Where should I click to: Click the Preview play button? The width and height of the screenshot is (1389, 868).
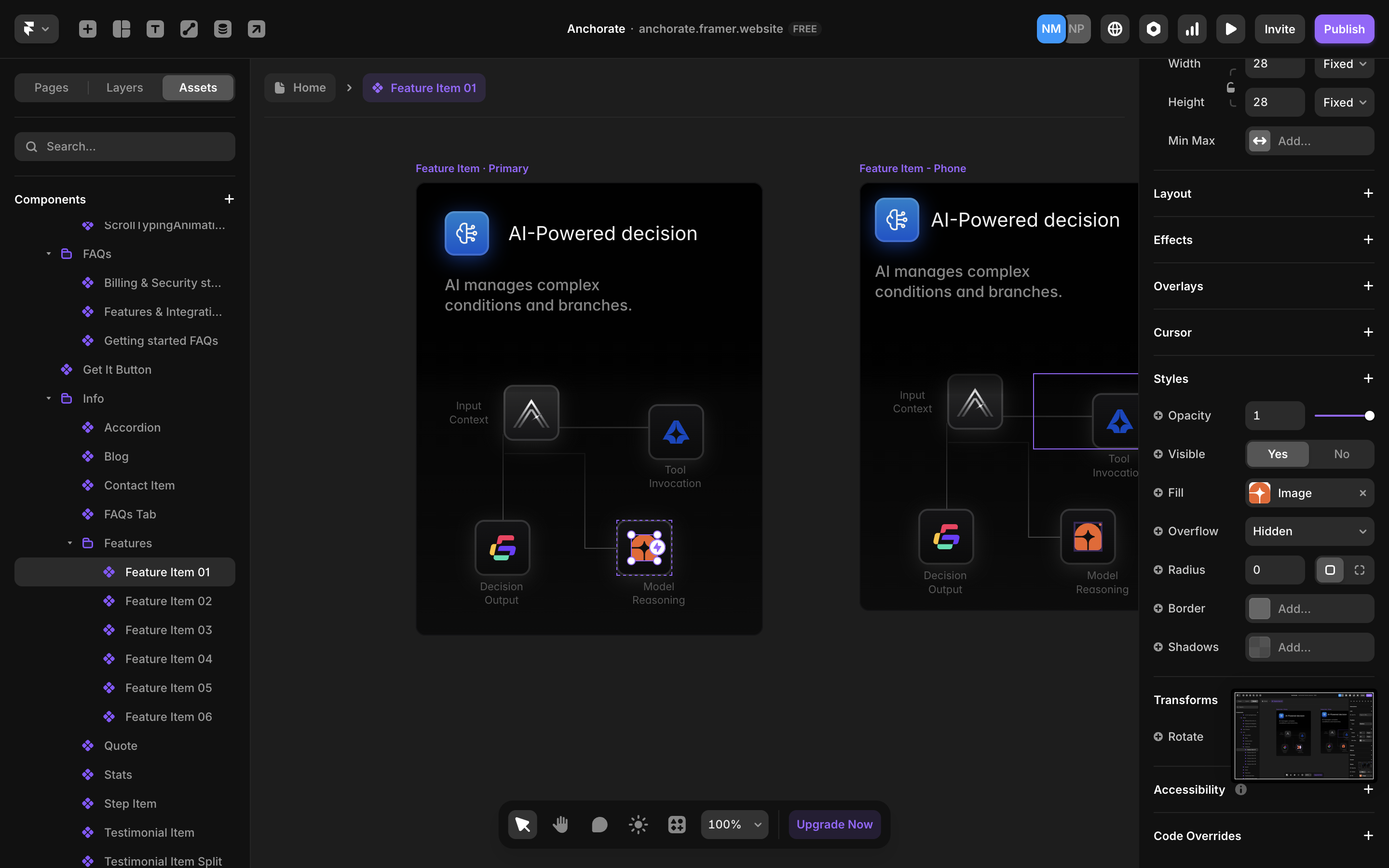[1230, 29]
